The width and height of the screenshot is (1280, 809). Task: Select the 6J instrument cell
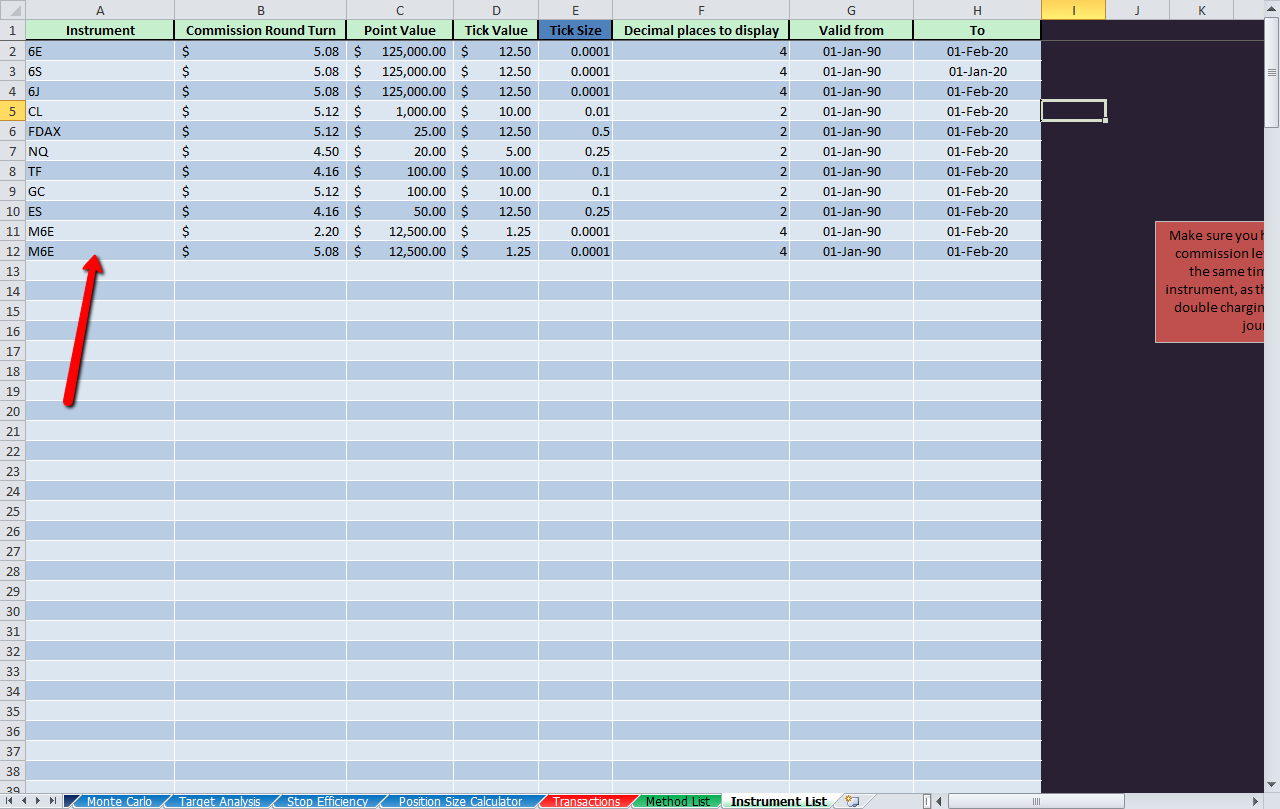100,91
